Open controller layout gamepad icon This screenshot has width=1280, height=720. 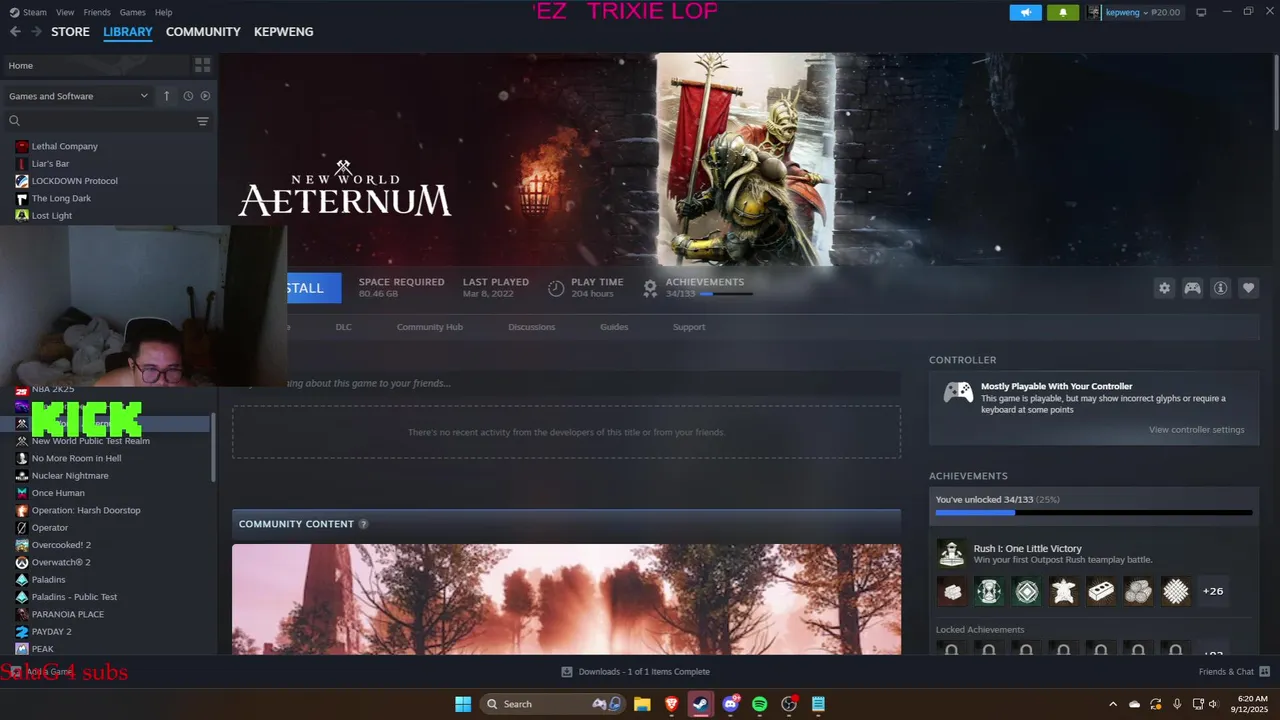click(1192, 288)
